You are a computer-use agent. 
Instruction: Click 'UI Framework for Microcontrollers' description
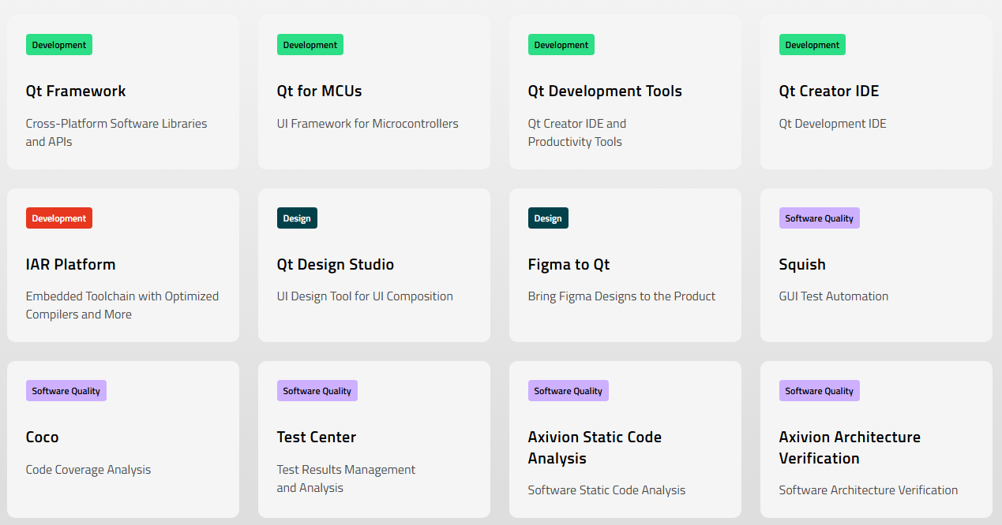coord(367,124)
